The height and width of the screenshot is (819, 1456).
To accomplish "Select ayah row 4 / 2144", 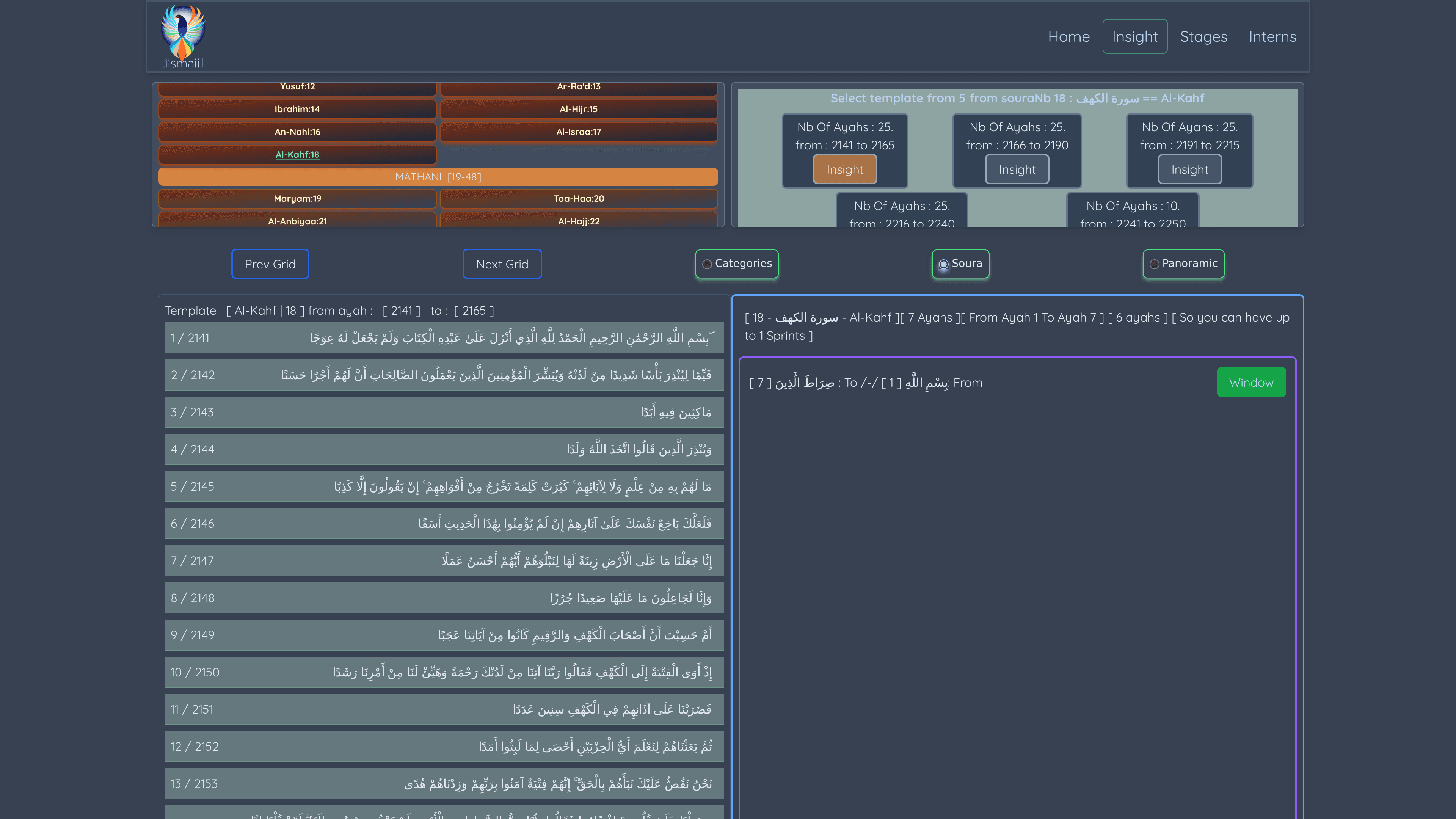I will coord(444,449).
